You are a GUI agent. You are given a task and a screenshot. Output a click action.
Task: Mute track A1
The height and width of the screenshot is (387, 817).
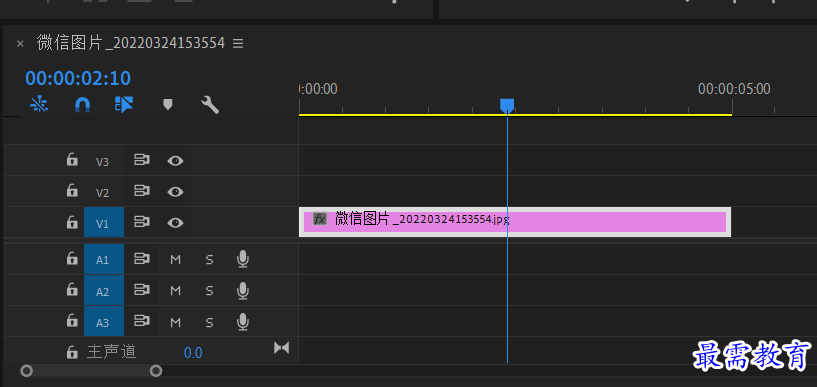176,259
